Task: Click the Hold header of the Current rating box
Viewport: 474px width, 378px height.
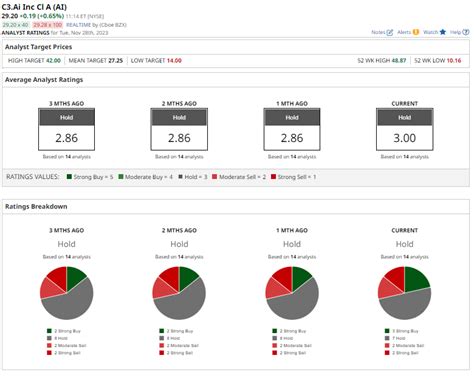Action: [x=405, y=117]
